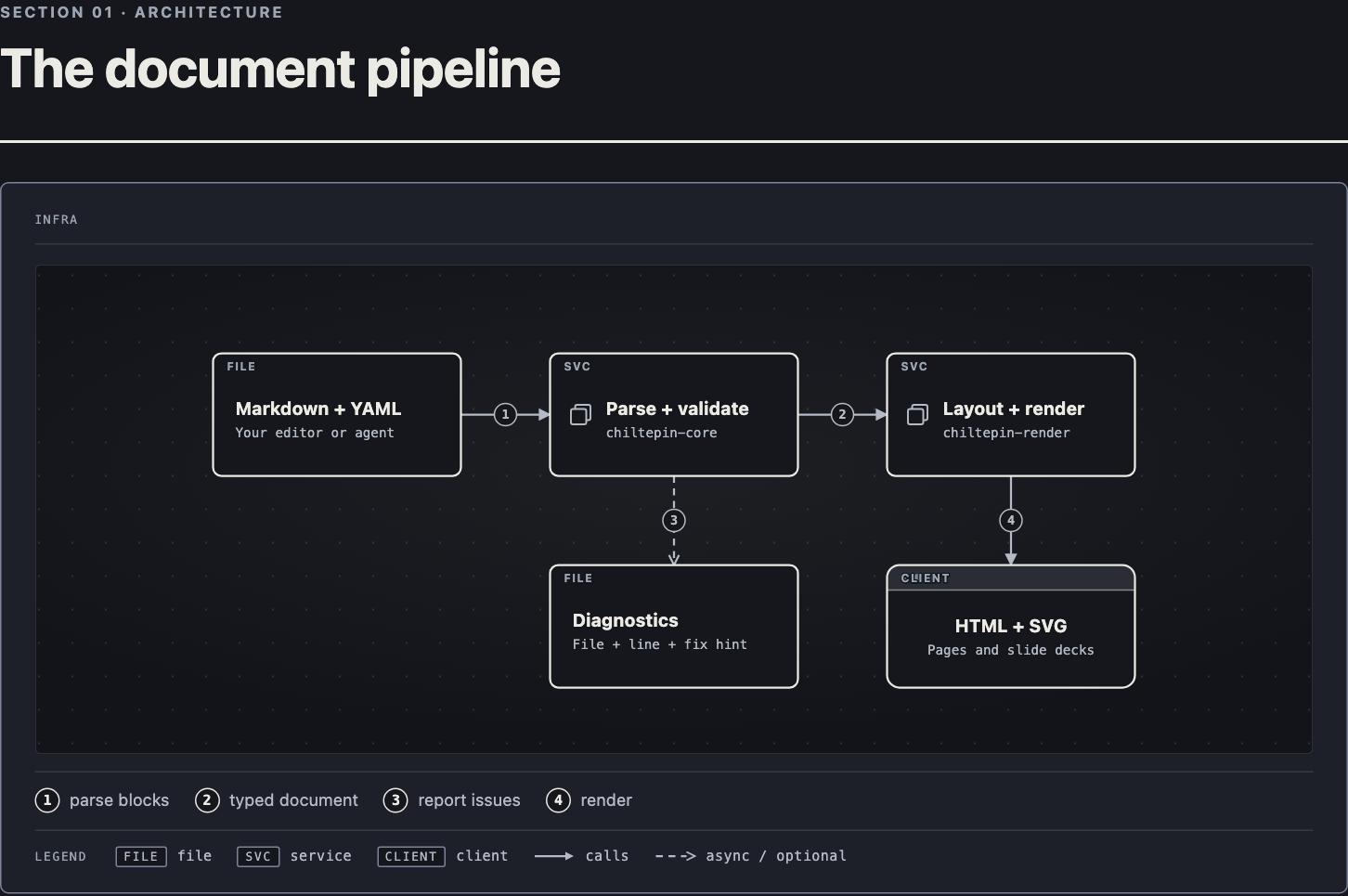The width and height of the screenshot is (1348, 896).
Task: Click the 'file' legend word
Action: click(x=195, y=856)
